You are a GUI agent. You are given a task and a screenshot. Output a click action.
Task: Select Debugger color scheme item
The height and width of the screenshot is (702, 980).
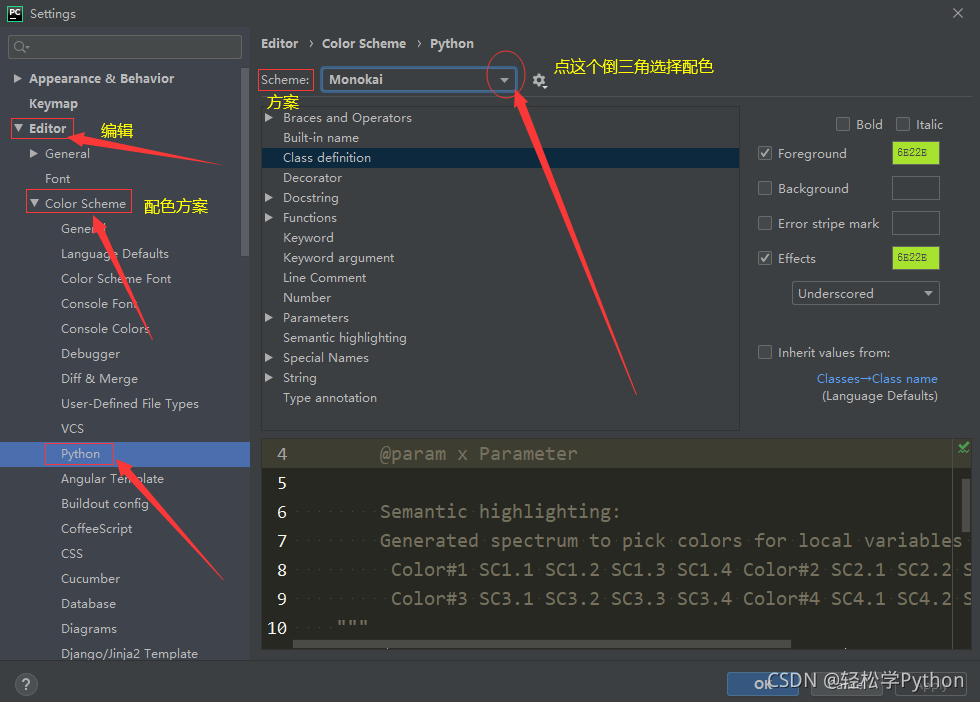point(91,354)
